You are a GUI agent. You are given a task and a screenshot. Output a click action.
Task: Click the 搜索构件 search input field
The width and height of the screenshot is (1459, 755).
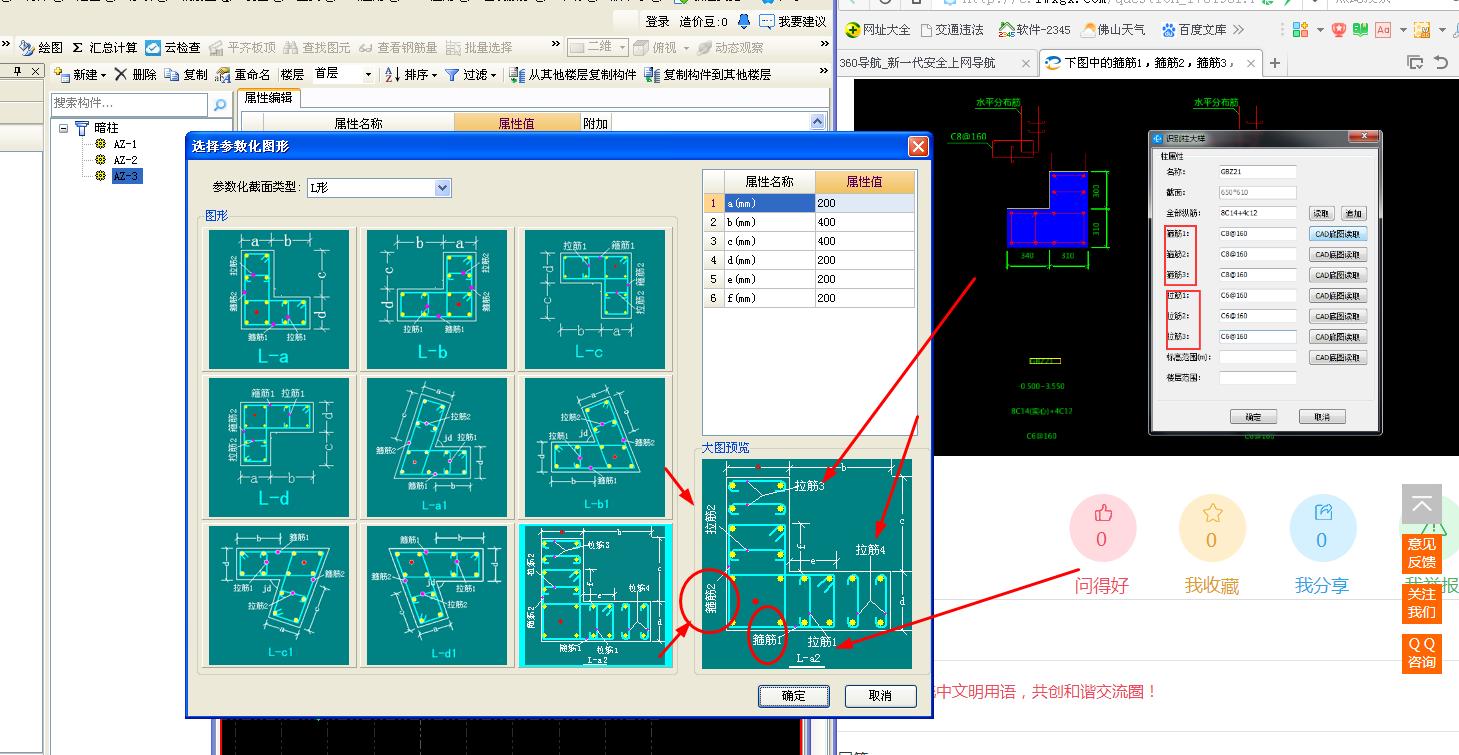[130, 104]
